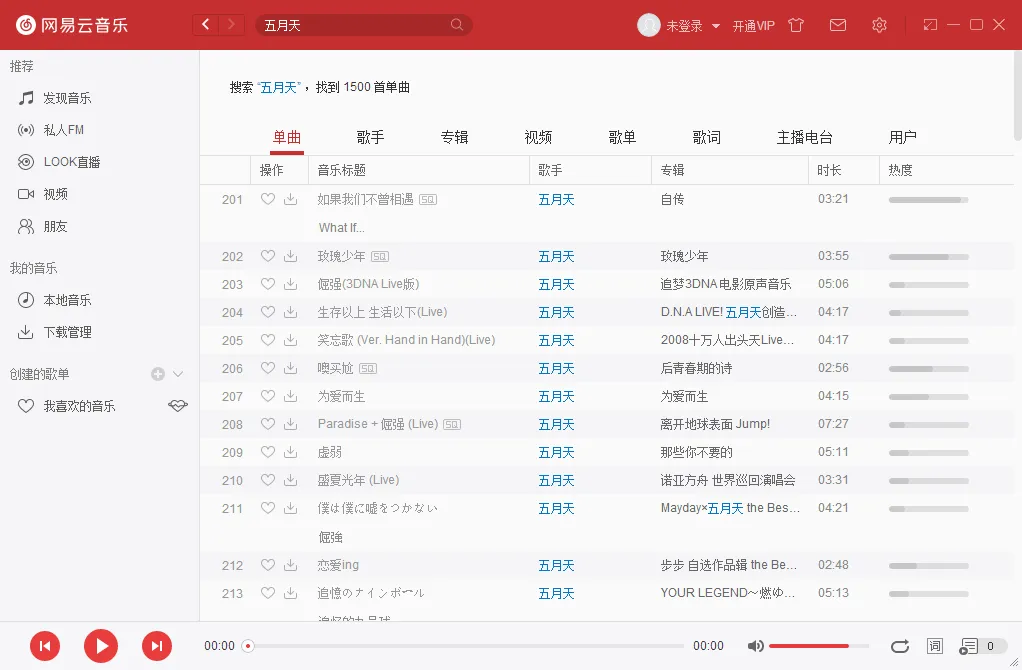The height and width of the screenshot is (670, 1022).
Task: Open heartbeat mode icon beside 我喜欢的音乐
Action: (178, 406)
